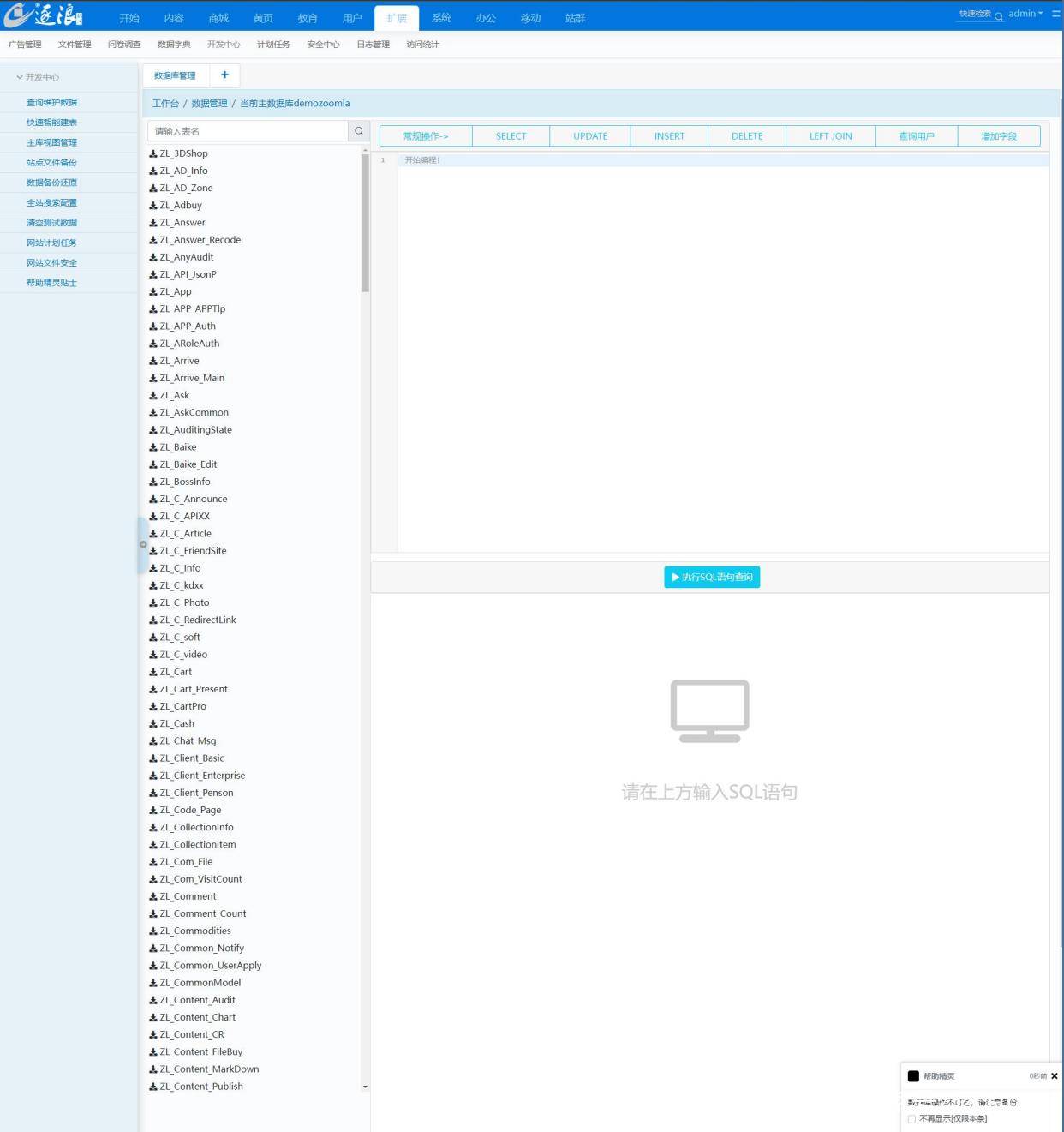Viewport: 1064px width, 1132px height.
Task: Click the down arrow of the table list scrollbar
Action: 365,1087
